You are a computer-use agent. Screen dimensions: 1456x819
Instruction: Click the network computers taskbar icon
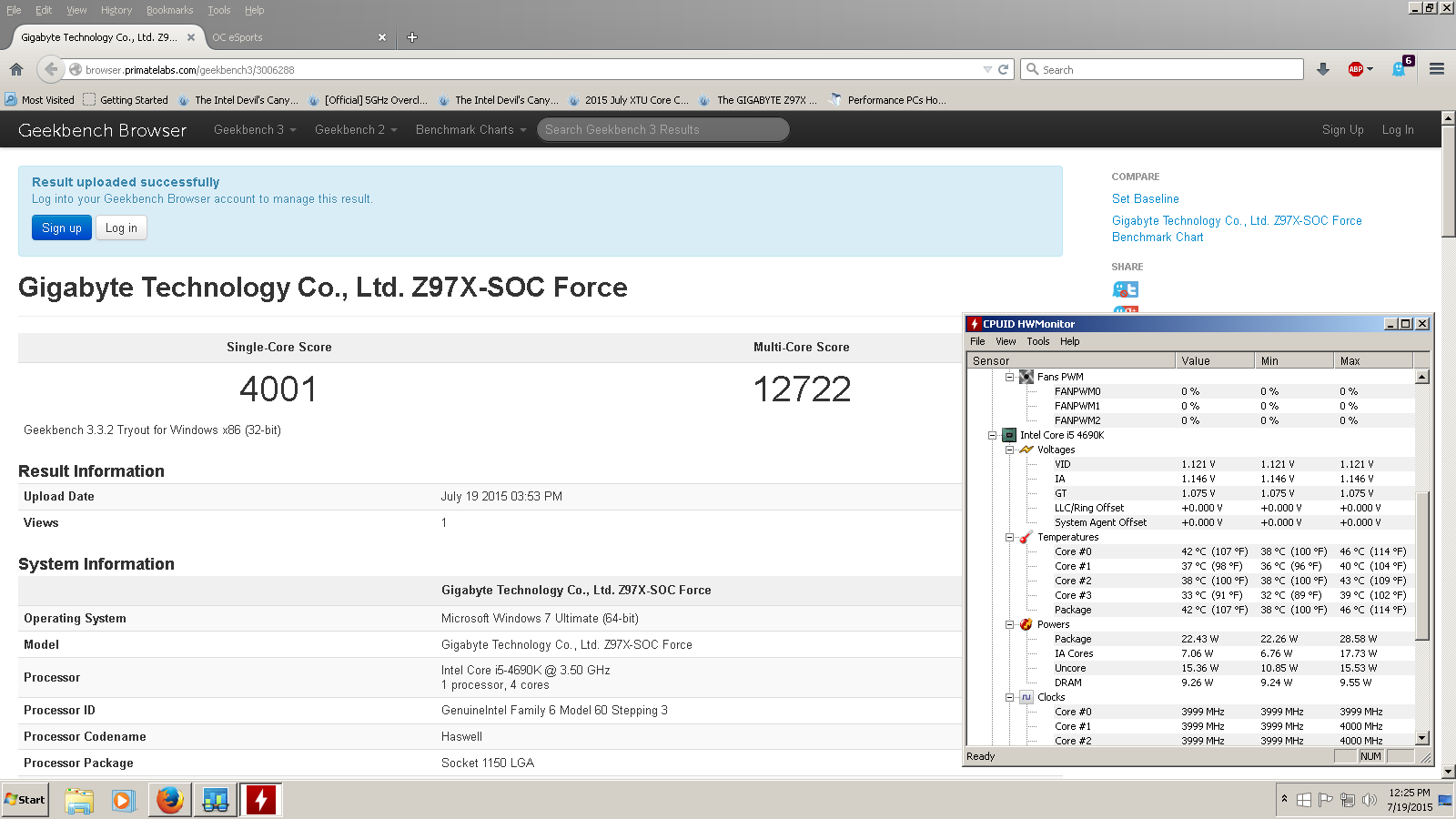click(x=215, y=800)
